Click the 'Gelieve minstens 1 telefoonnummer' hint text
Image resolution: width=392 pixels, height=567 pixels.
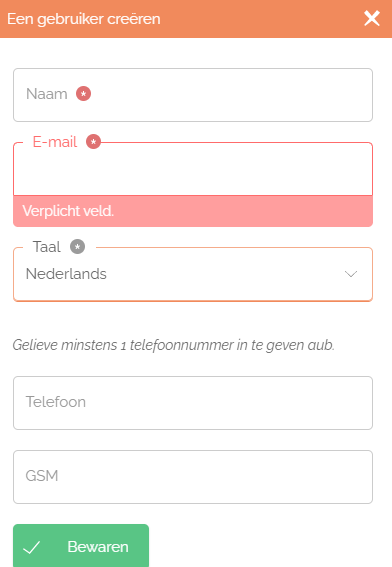(174, 345)
